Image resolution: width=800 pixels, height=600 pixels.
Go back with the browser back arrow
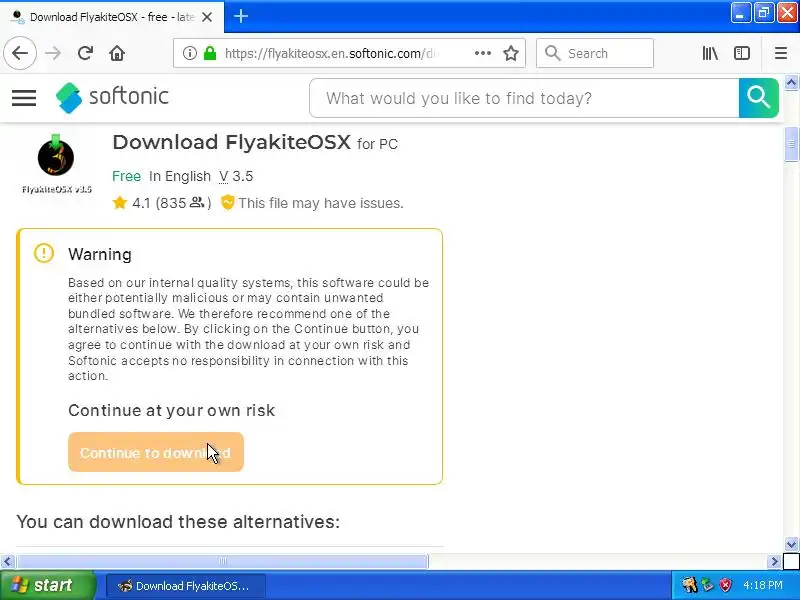click(x=20, y=53)
